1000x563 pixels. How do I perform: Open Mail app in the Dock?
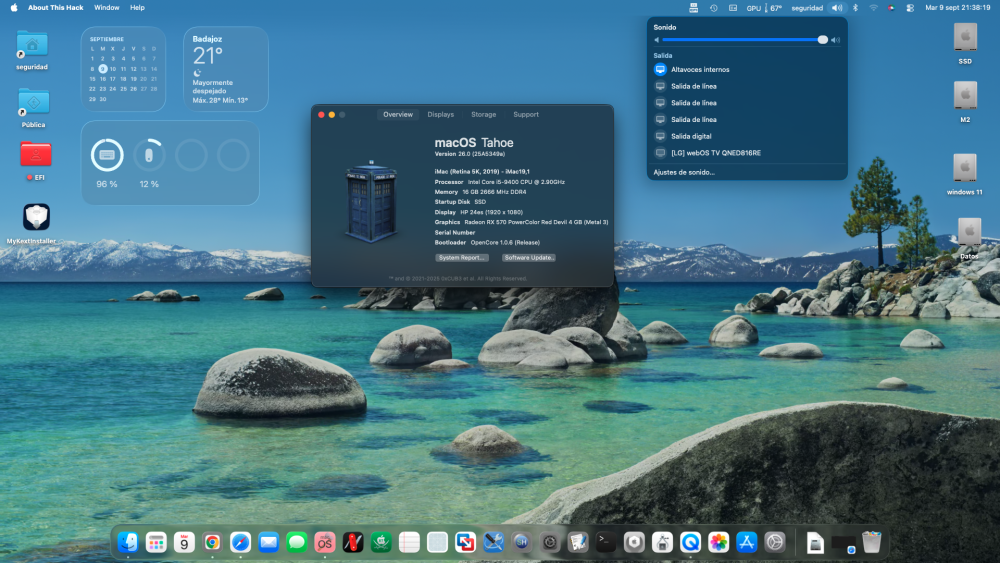(268, 542)
